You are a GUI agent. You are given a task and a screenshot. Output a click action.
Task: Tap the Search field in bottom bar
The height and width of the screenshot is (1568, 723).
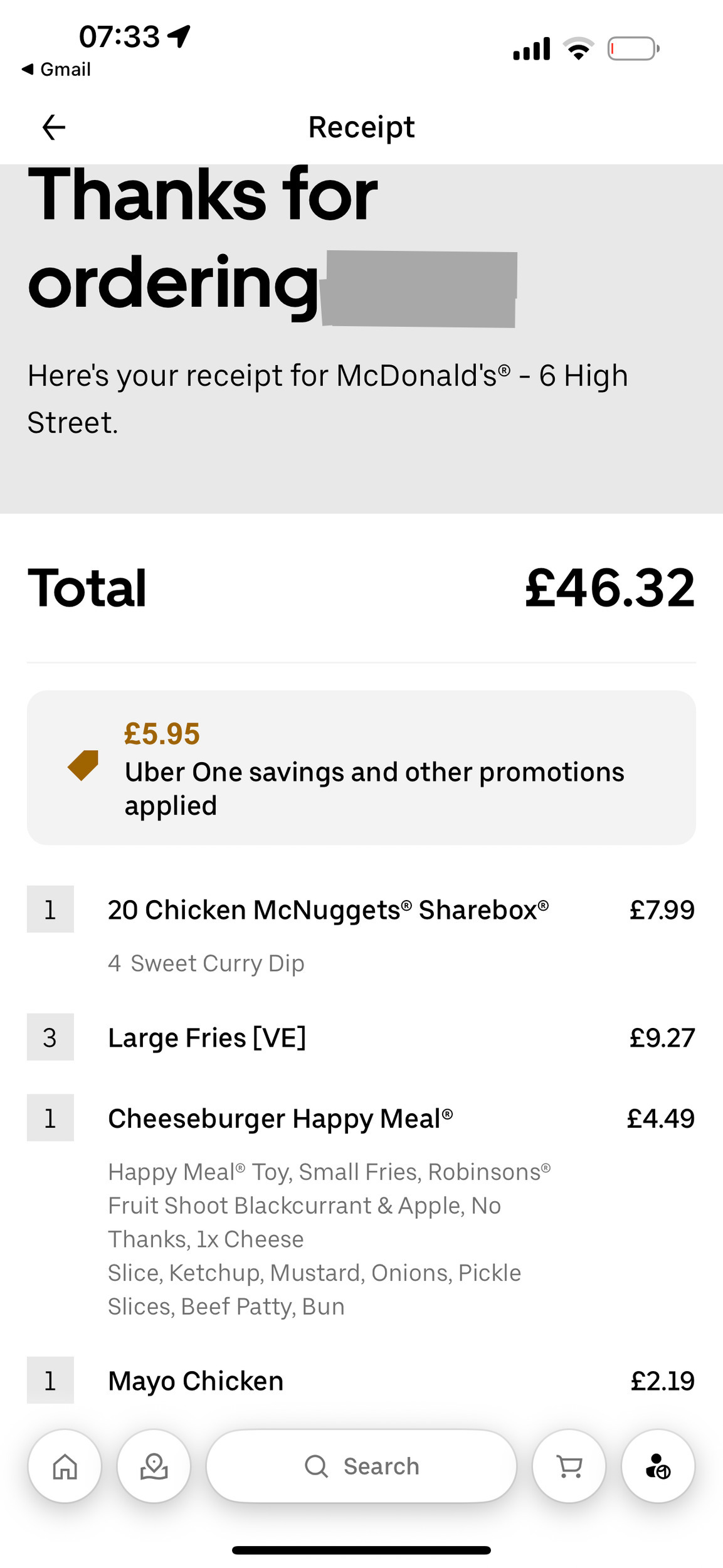pos(361,1466)
